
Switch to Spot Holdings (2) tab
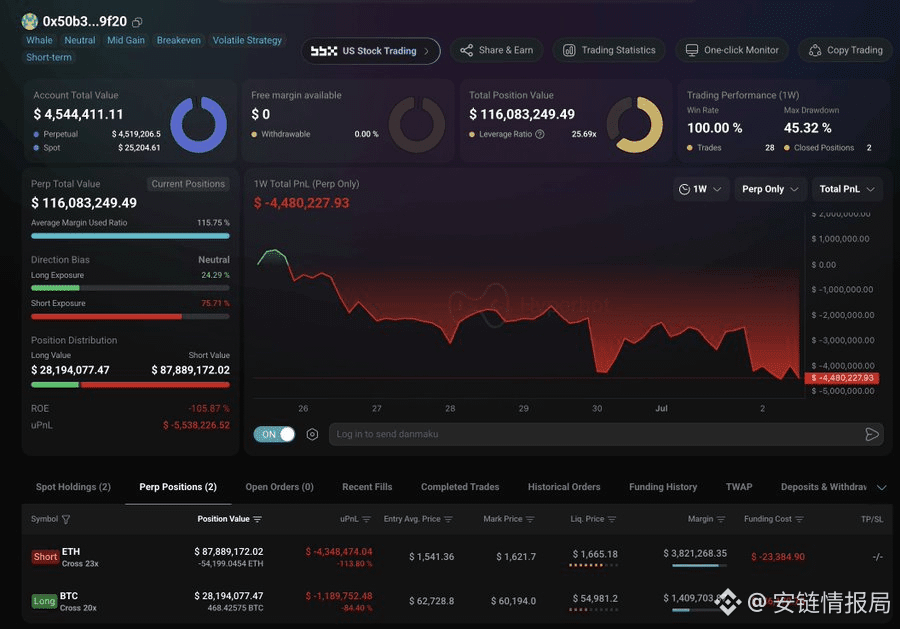point(73,487)
